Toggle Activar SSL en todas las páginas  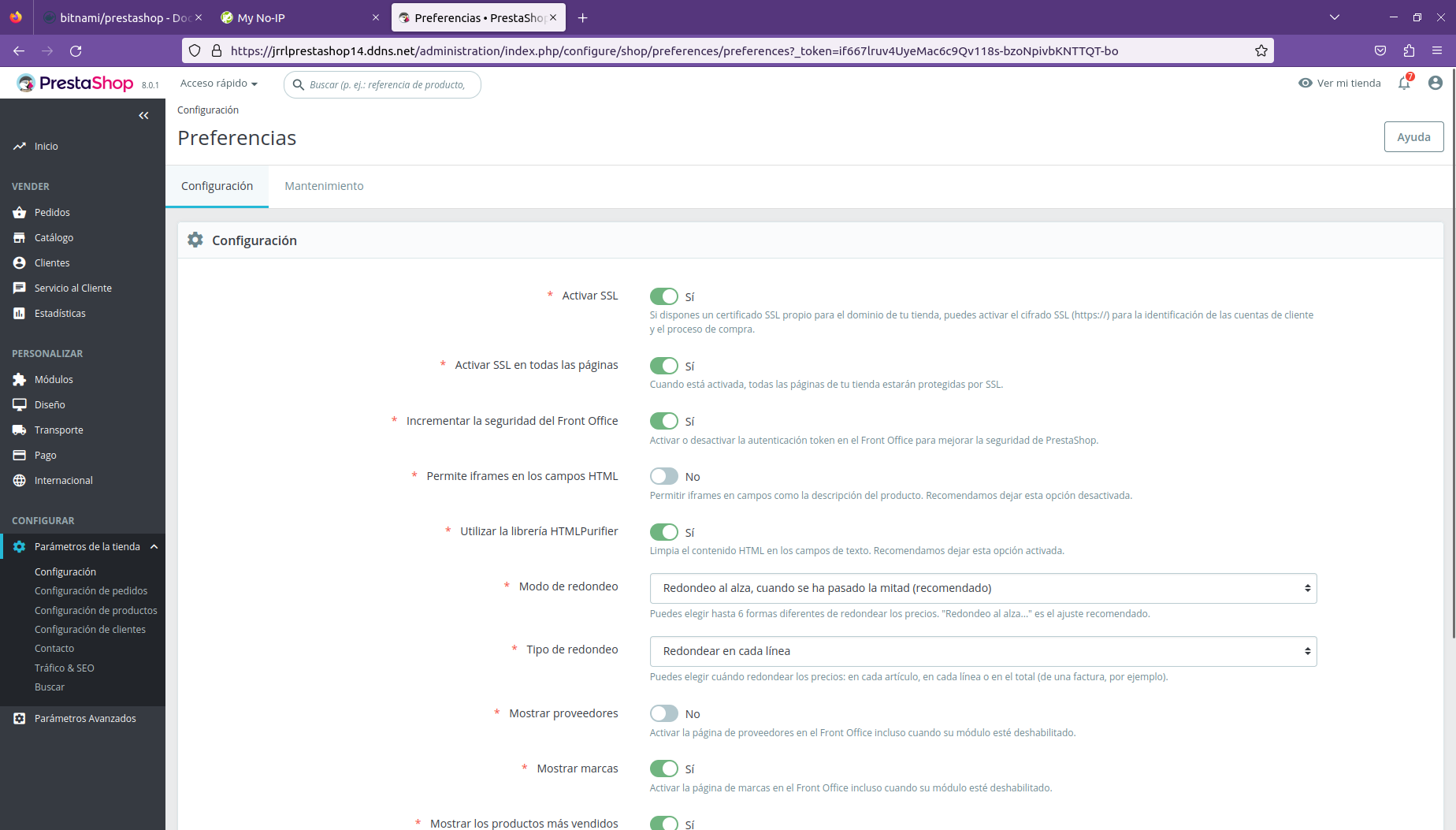point(664,366)
